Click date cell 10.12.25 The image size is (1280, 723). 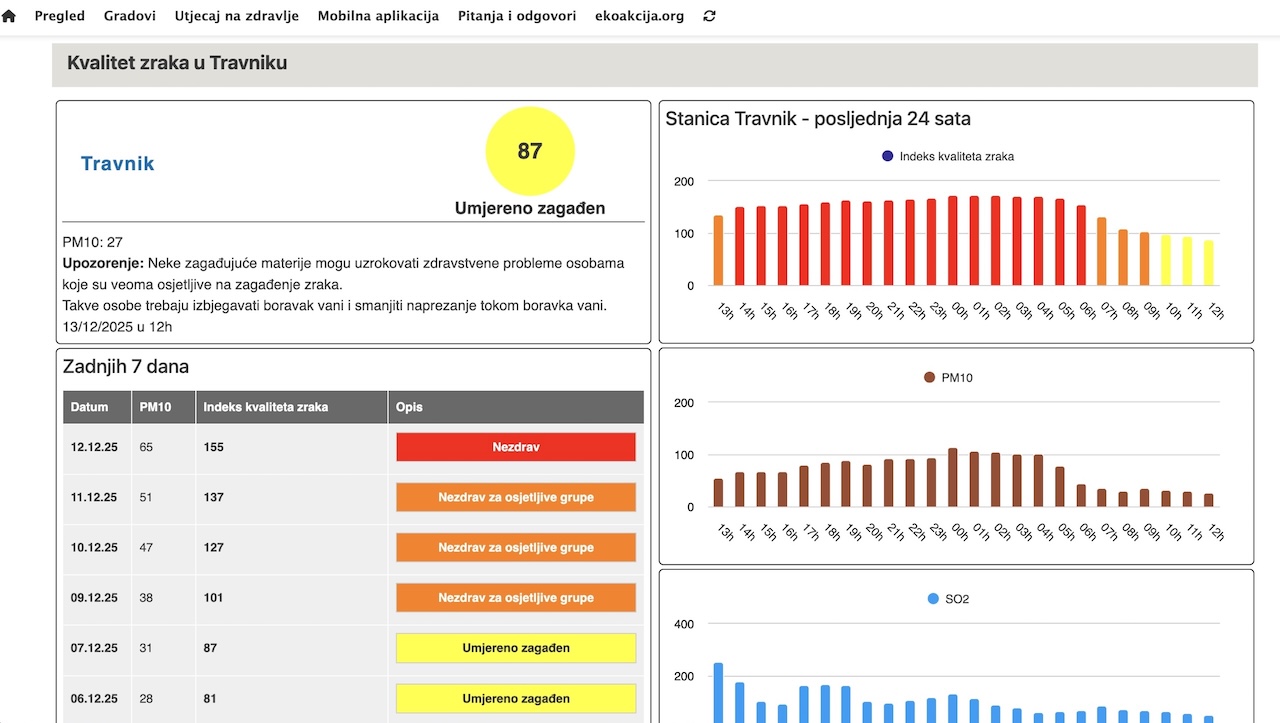point(94,547)
